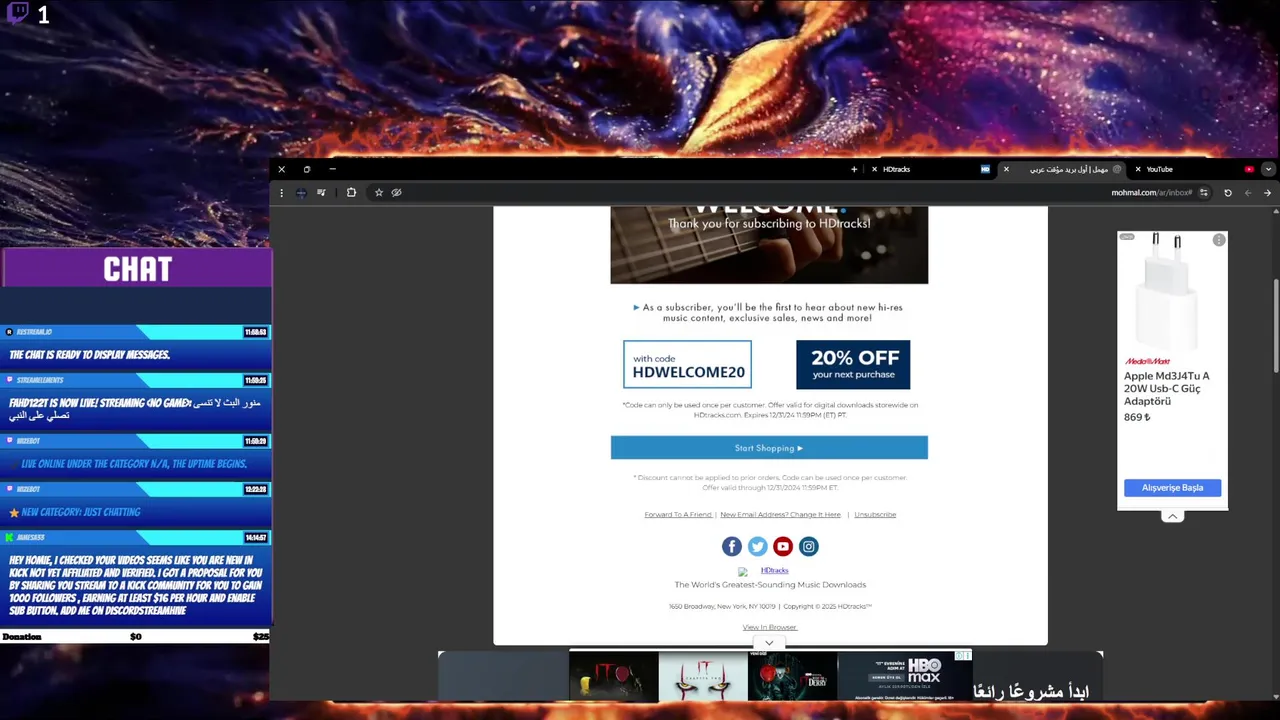Open the HDtracks Facebook icon
The height and width of the screenshot is (720, 1280).
[732, 546]
